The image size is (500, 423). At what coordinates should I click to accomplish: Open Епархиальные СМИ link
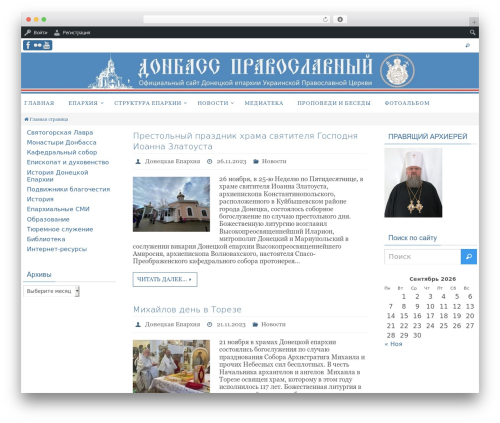click(58, 209)
